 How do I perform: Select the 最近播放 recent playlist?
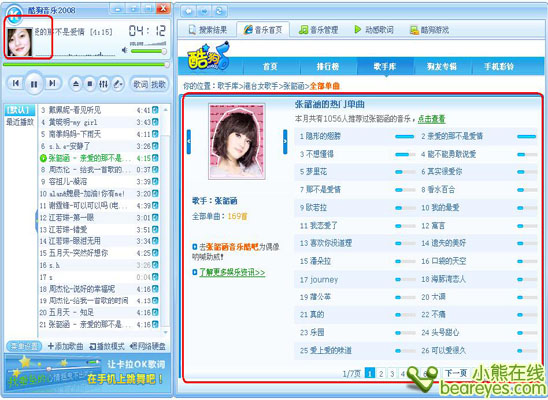pos(20,122)
